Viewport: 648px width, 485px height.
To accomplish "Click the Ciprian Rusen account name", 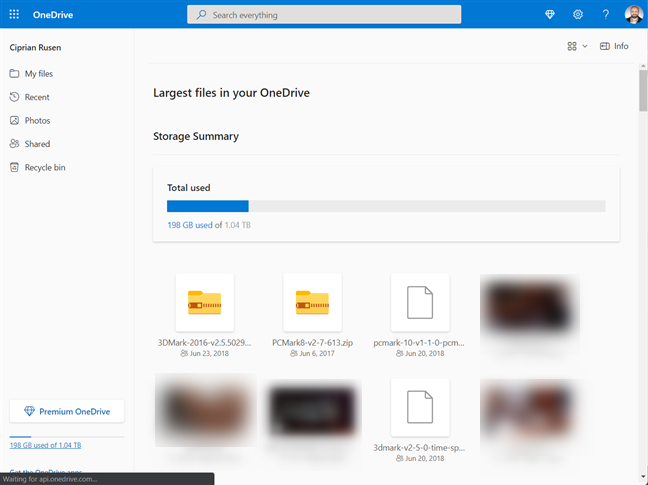I will coord(35,48).
